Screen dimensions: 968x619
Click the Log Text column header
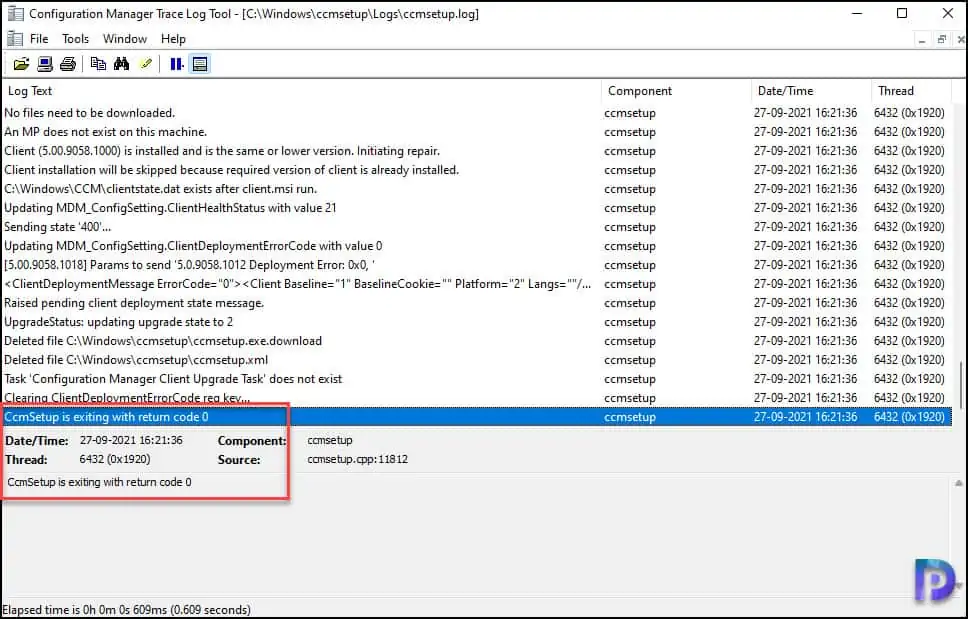tap(300, 91)
